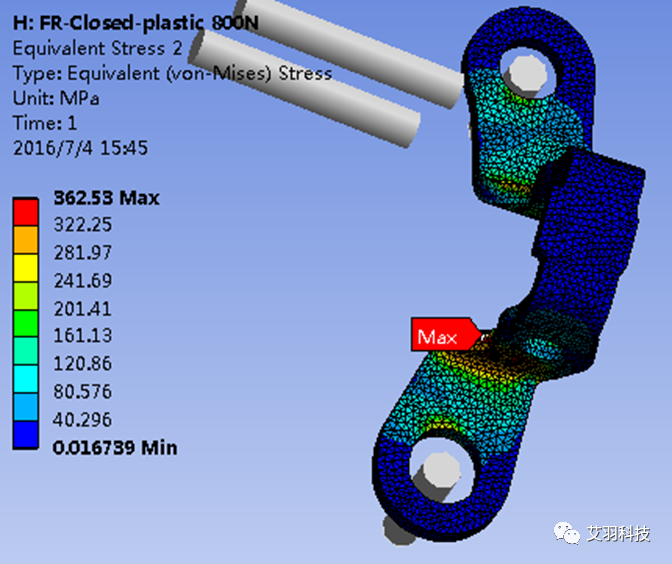Click the legend value 322.25
Screen dimensions: 672x564
pos(83,225)
